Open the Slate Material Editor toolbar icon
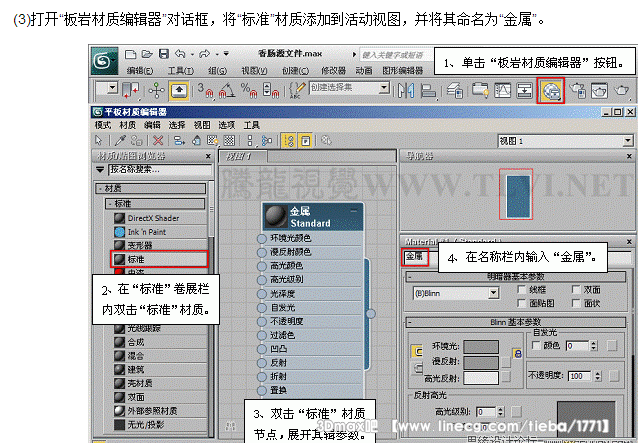Viewport: 638px width, 443px height. point(551,90)
